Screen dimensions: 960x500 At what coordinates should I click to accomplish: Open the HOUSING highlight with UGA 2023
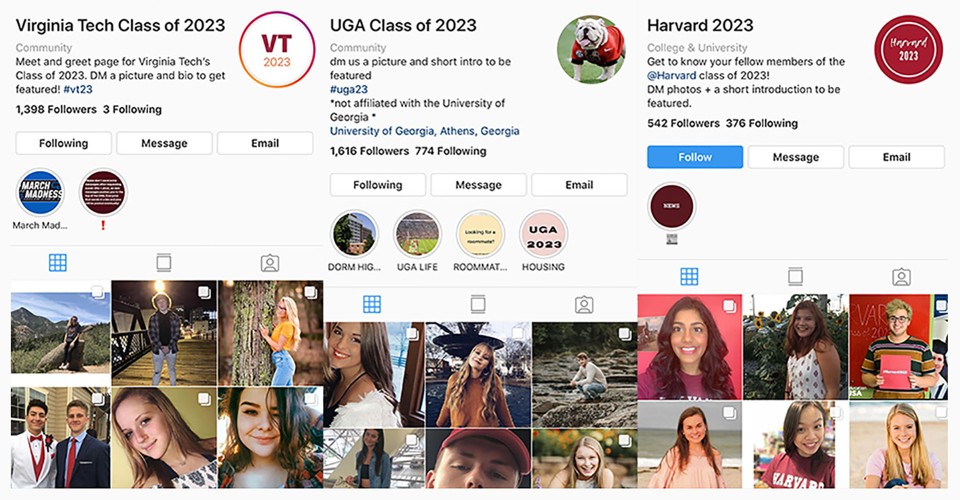(x=544, y=234)
